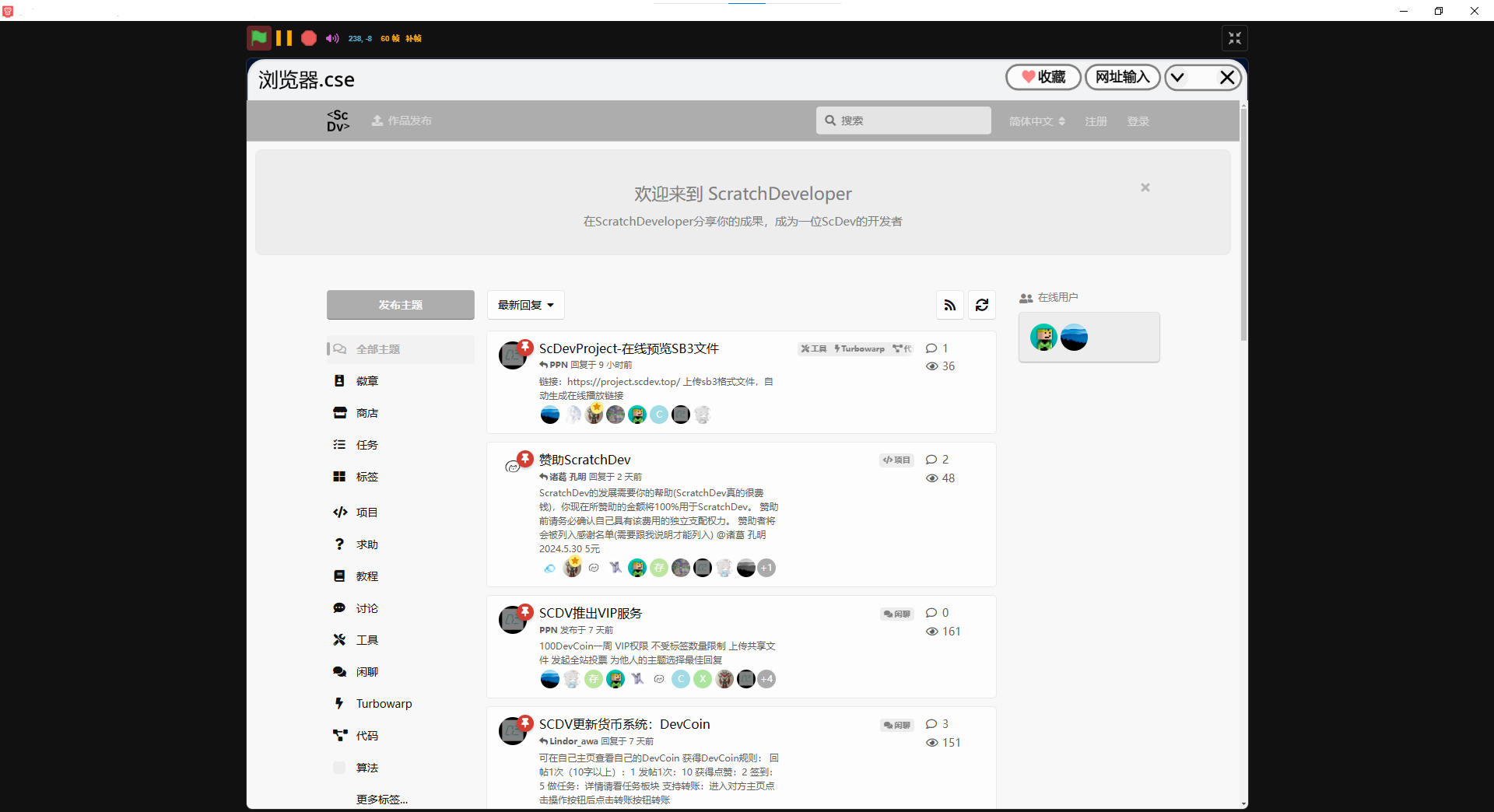Click 闲聊 tag on SCDV推出VIP服务 topic
1494x812 pixels.
(896, 614)
